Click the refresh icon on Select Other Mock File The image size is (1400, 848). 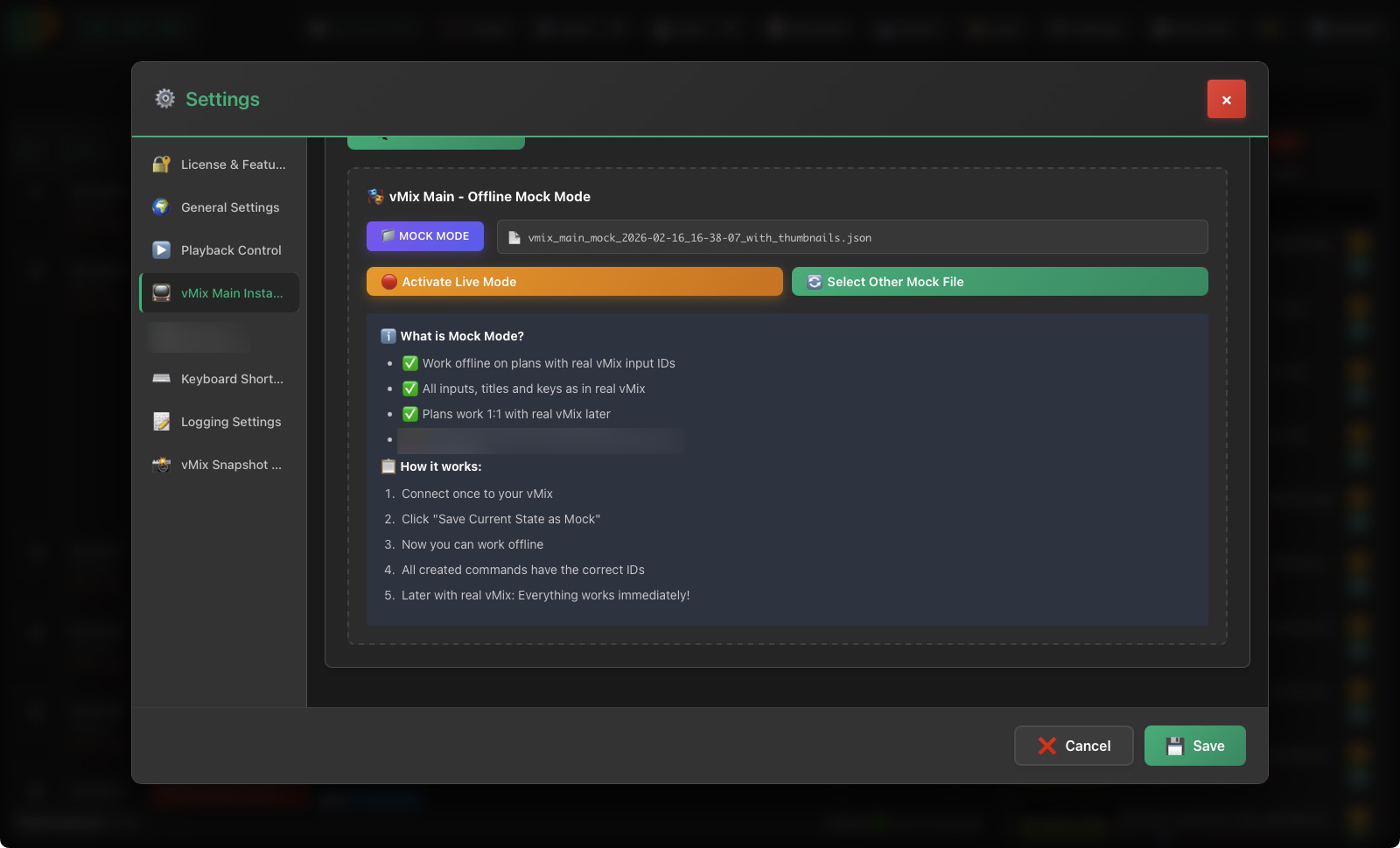815,281
